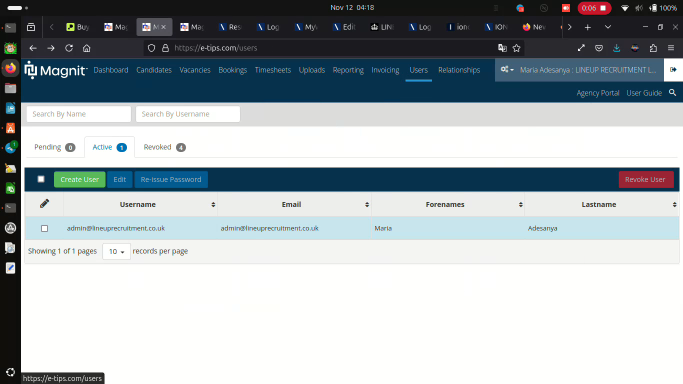The image size is (683, 384).
Task: Open Timesheets in the nav bar
Action: click(x=273, y=70)
